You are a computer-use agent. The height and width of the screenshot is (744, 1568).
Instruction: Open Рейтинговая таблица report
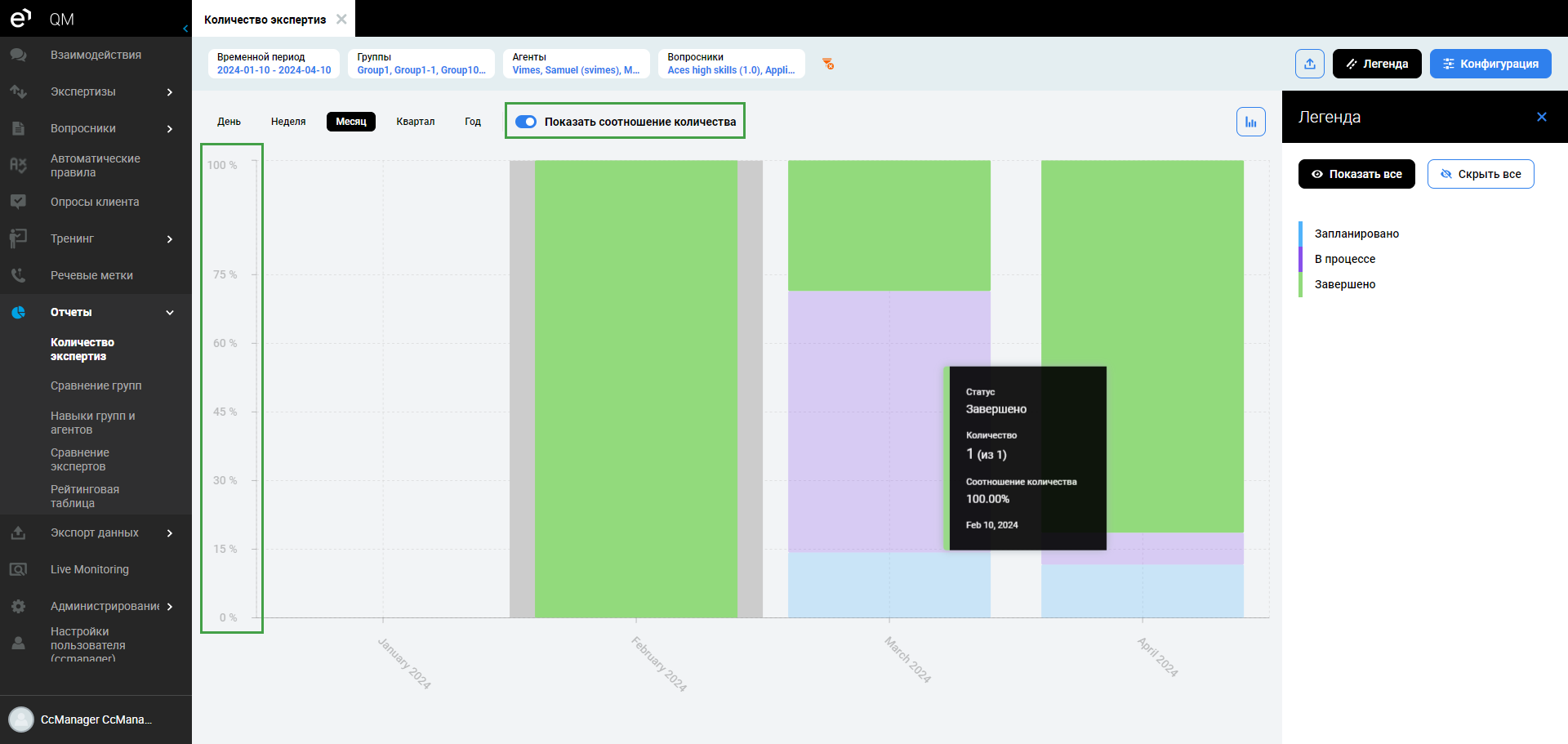click(x=85, y=496)
